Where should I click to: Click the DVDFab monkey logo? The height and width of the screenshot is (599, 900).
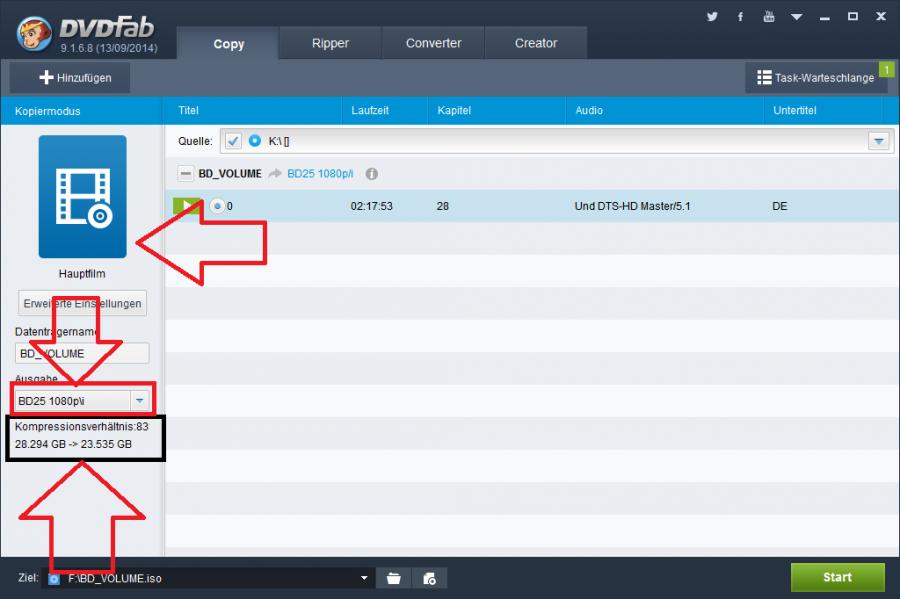35,33
